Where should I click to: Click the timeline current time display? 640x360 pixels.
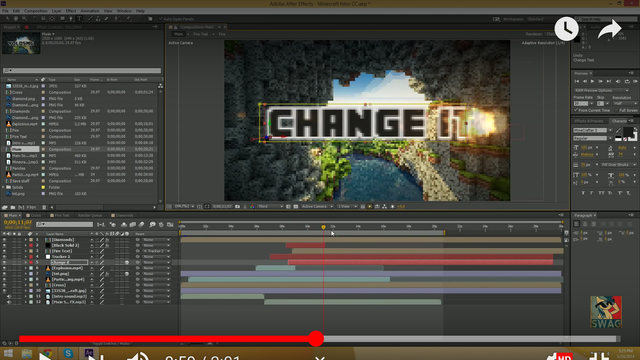point(18,222)
